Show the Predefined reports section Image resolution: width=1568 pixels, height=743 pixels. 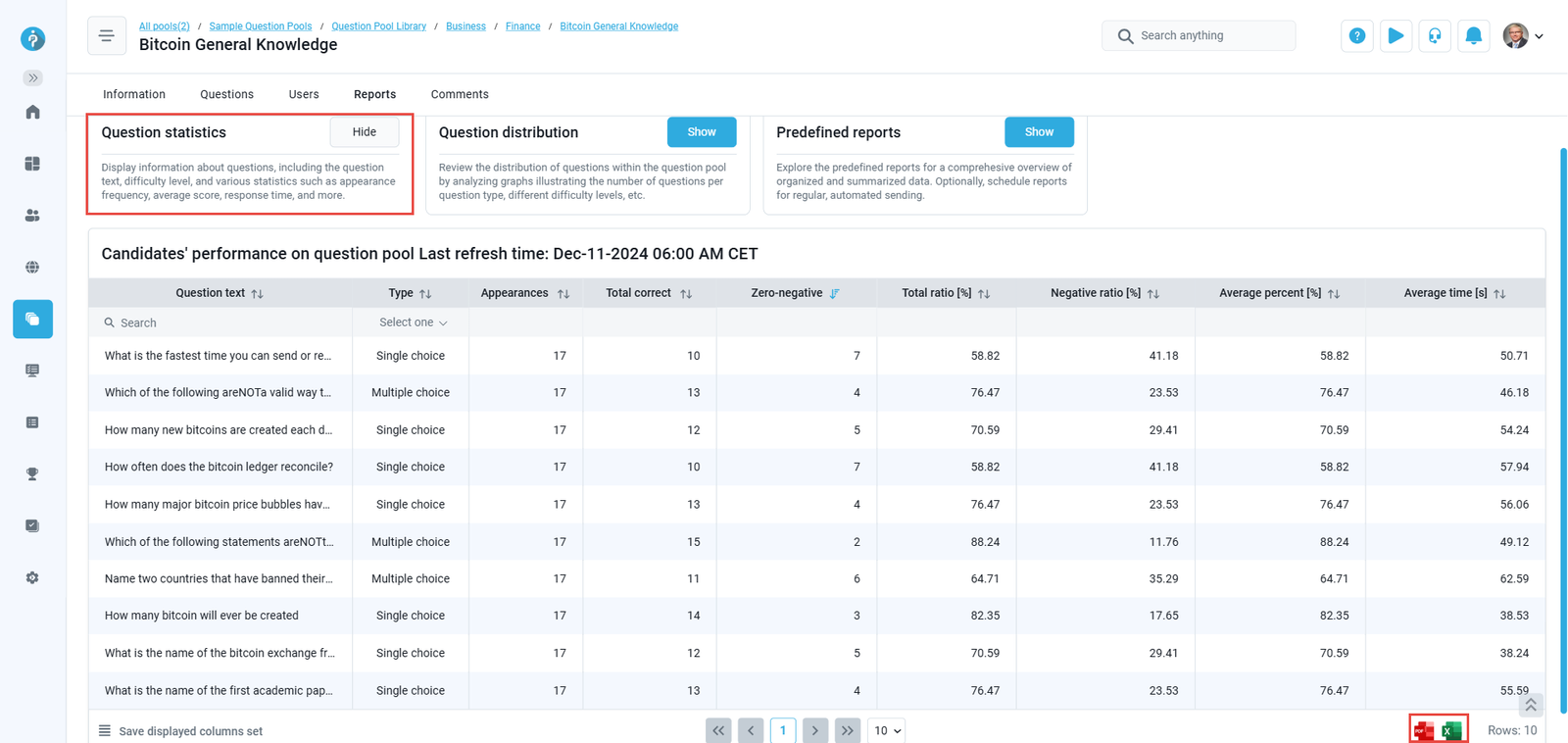1038,132
